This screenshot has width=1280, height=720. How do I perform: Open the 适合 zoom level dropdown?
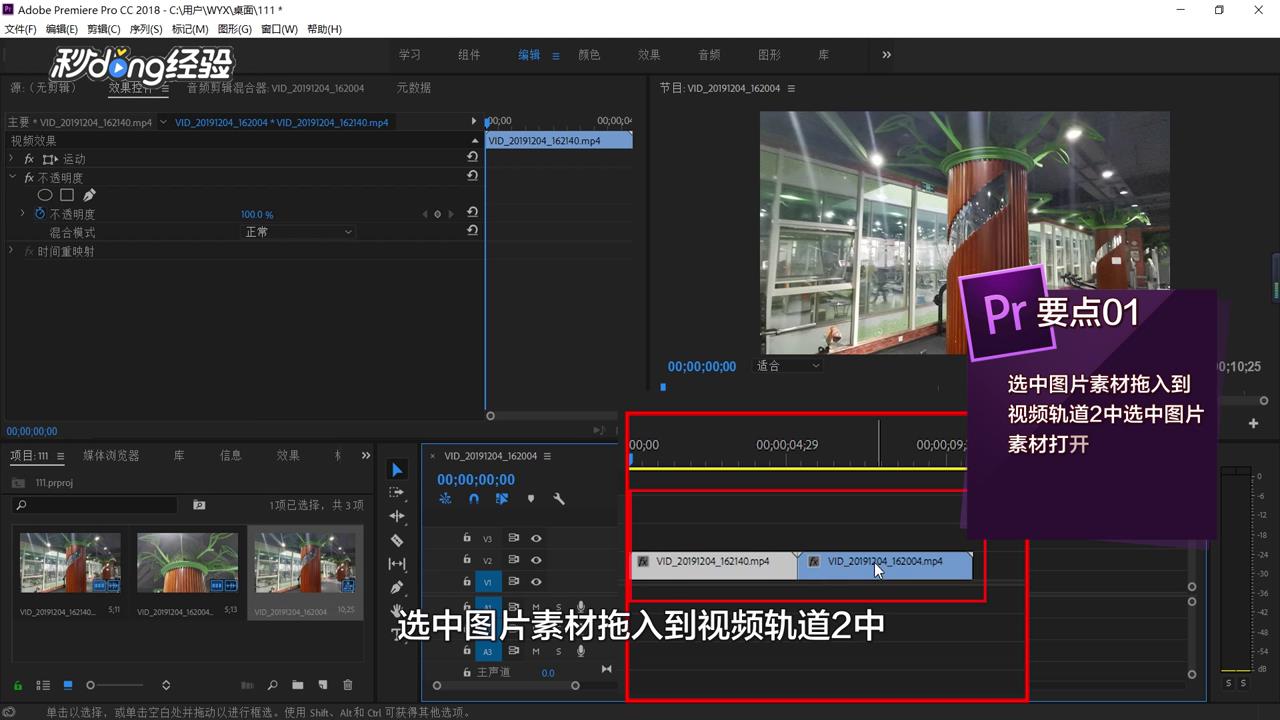tap(787, 366)
